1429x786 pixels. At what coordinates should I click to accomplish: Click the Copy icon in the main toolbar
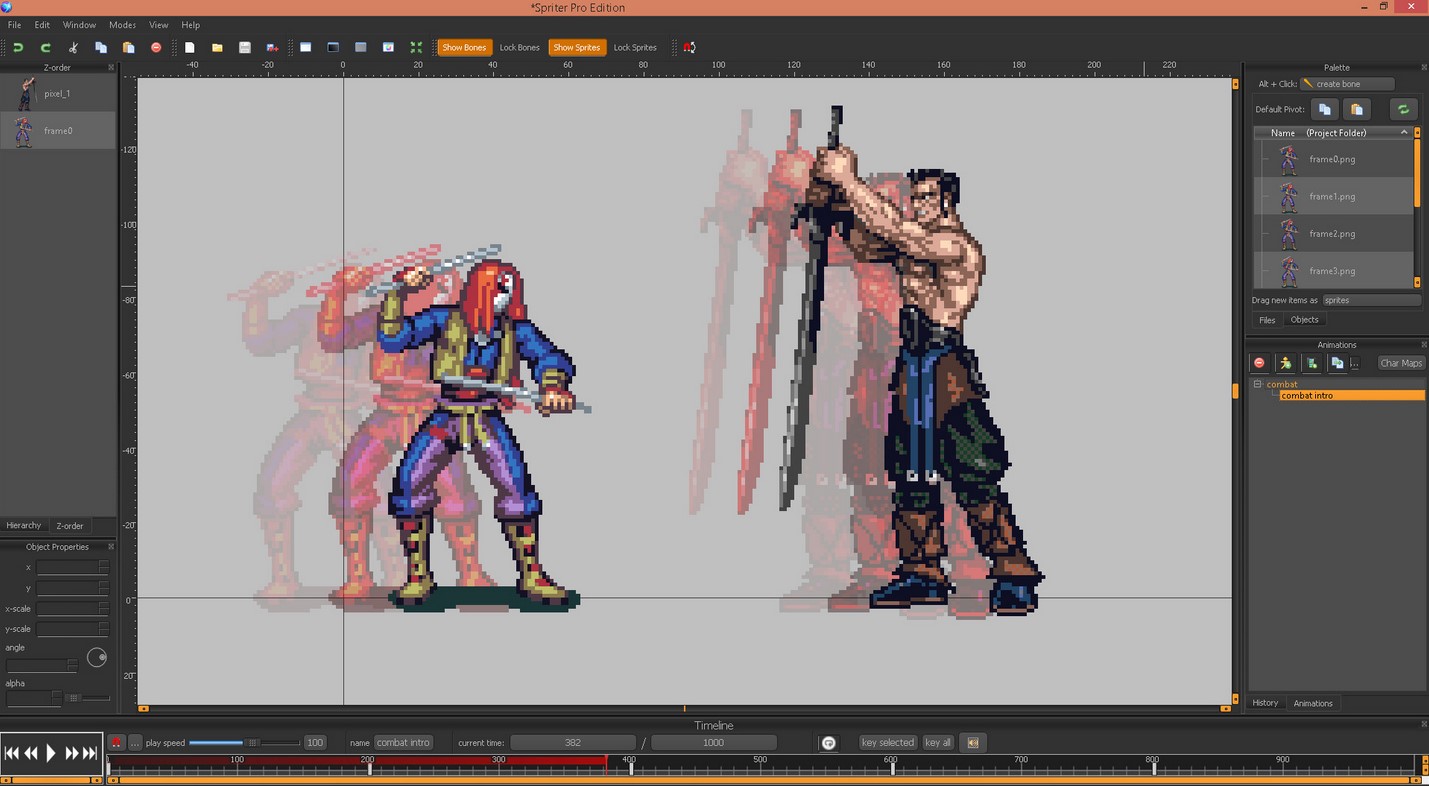pyautogui.click(x=101, y=47)
